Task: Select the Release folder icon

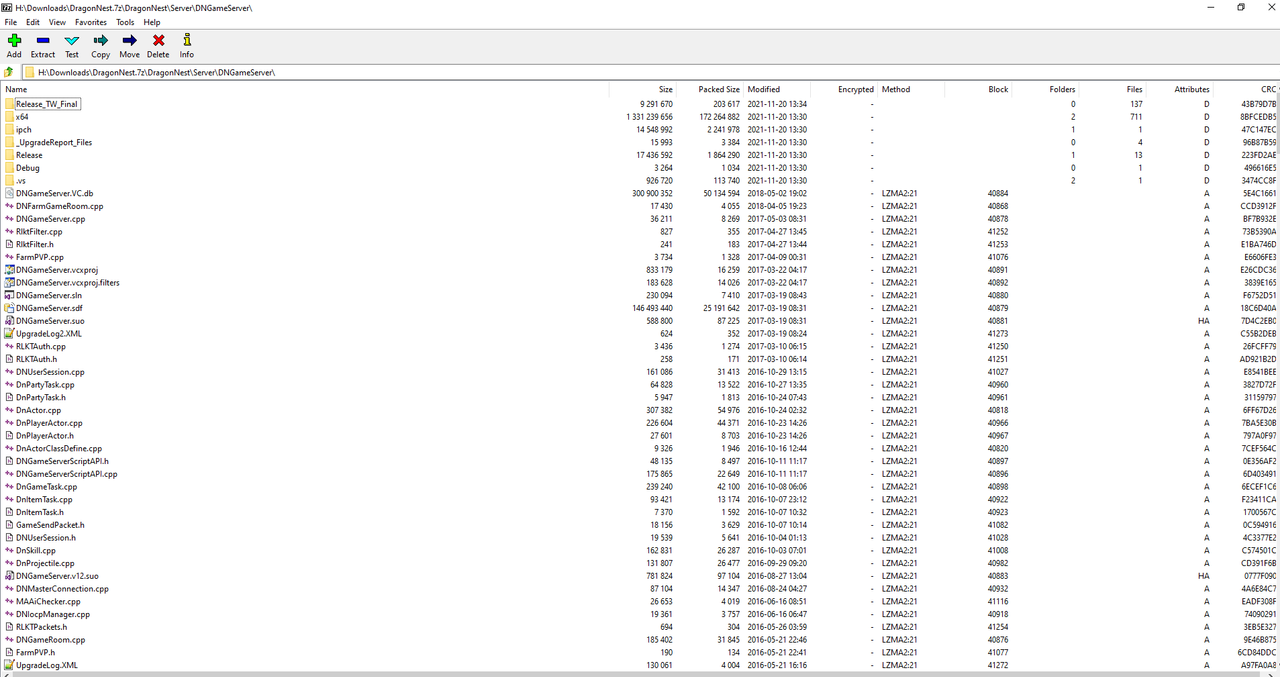Action: (9, 155)
